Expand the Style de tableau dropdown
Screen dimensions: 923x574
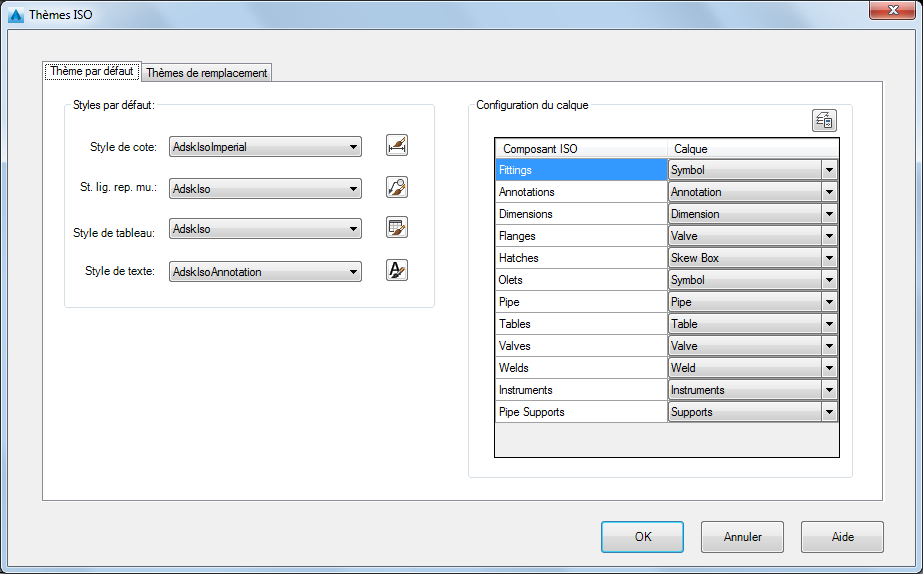click(265, 228)
